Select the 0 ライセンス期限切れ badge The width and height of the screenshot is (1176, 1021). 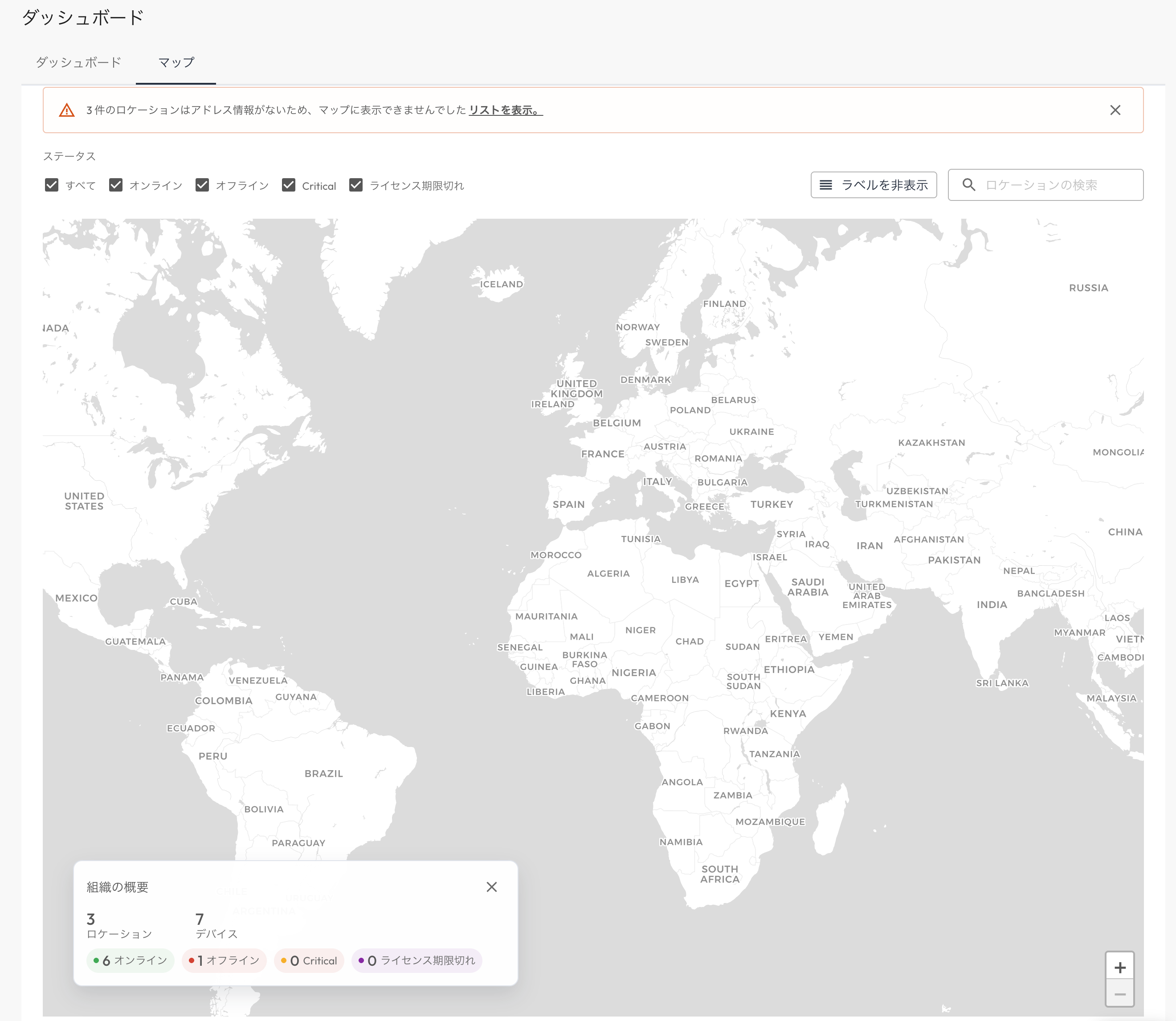pos(417,960)
